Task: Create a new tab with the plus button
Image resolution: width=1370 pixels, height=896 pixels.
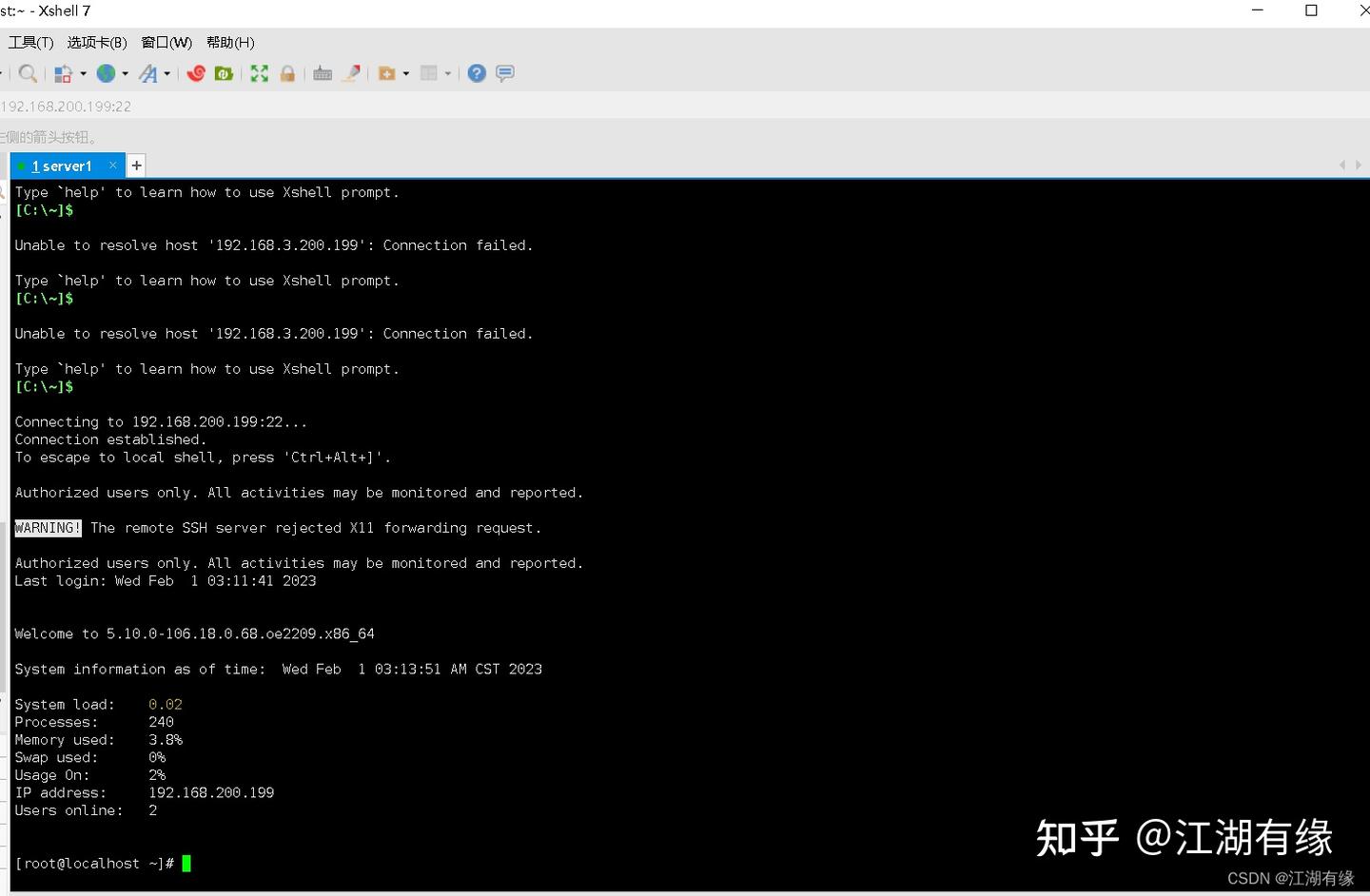Action: click(136, 165)
